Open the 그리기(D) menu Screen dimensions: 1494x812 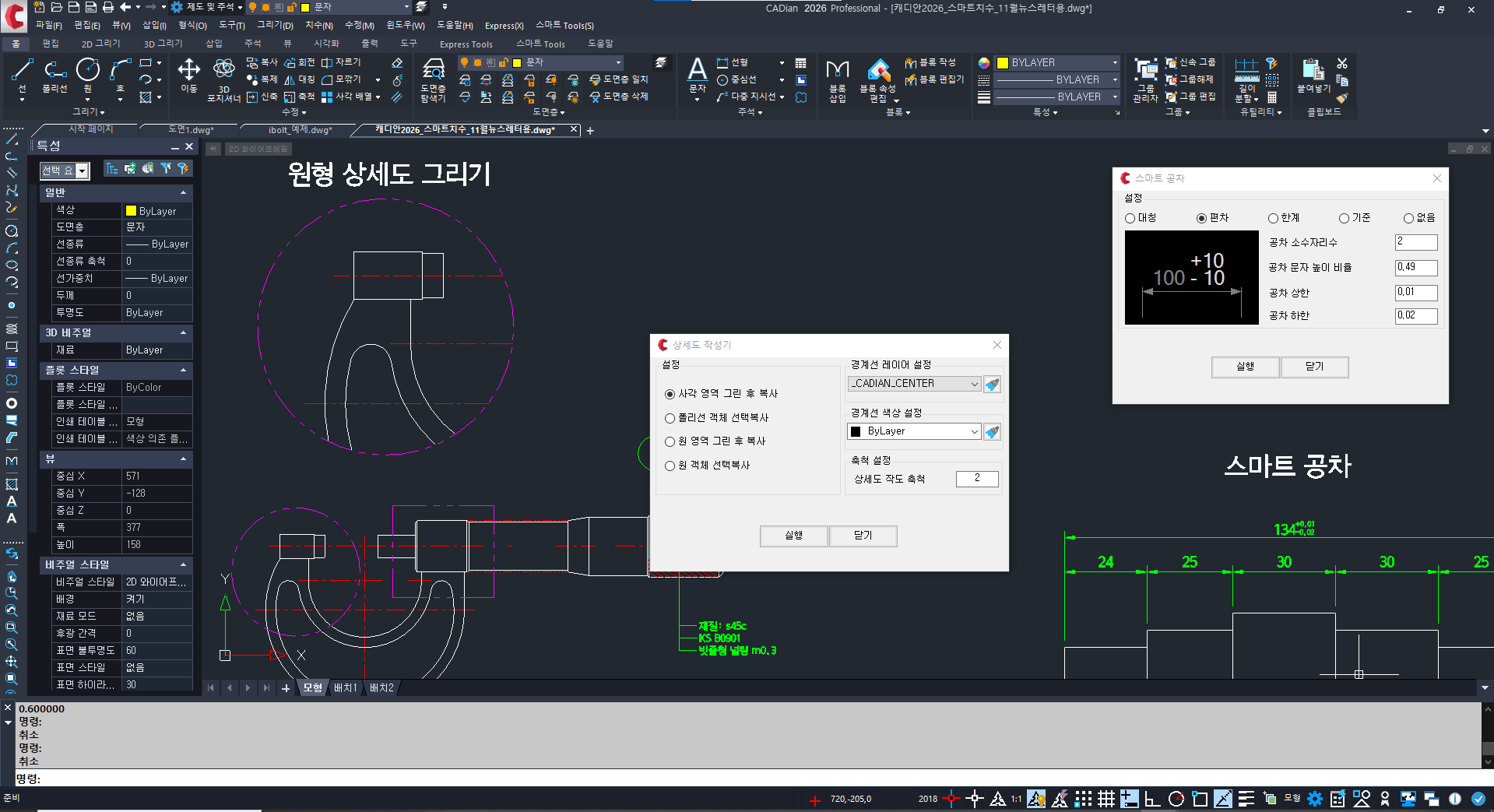tap(275, 26)
